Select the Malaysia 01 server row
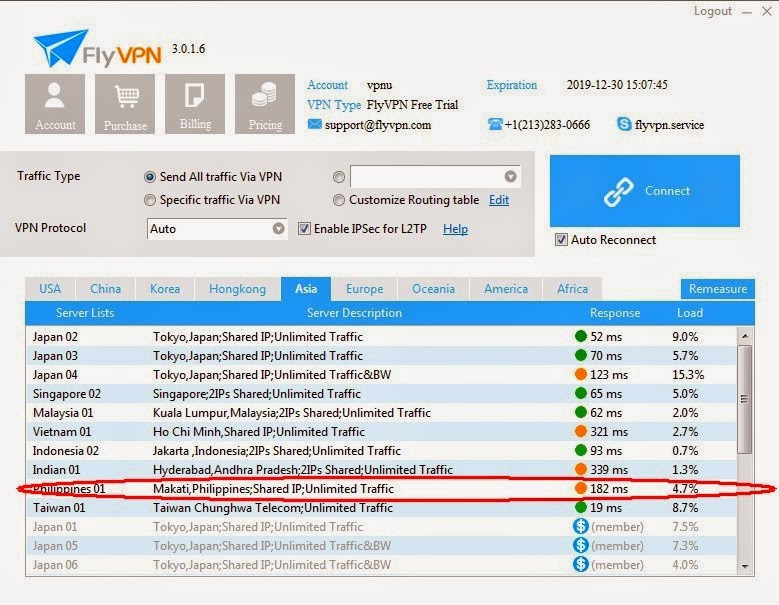779x605 pixels. point(381,412)
